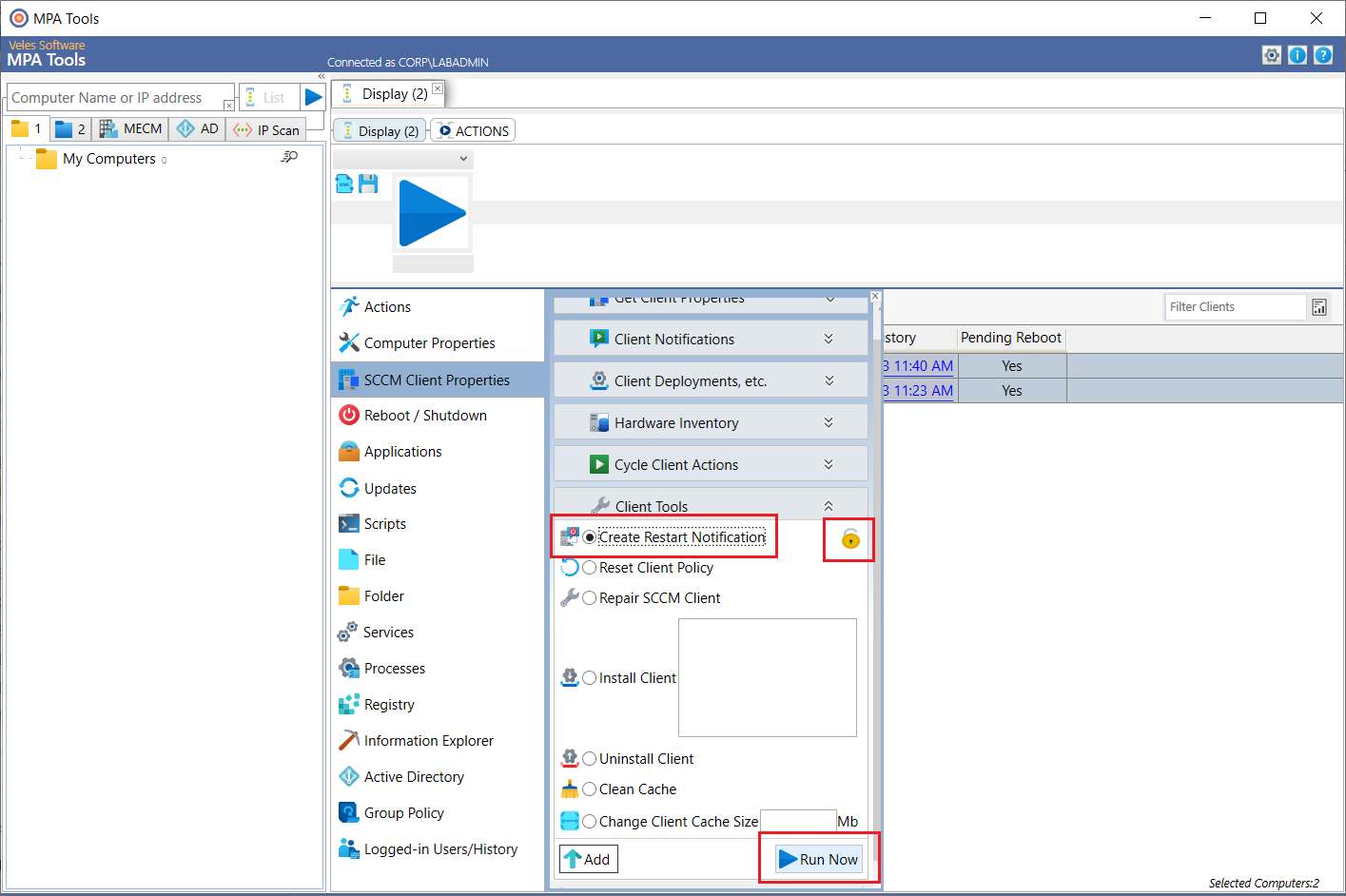Select the Reset Client Policy option
Viewport: 1346px width, 896px height.
[590, 568]
